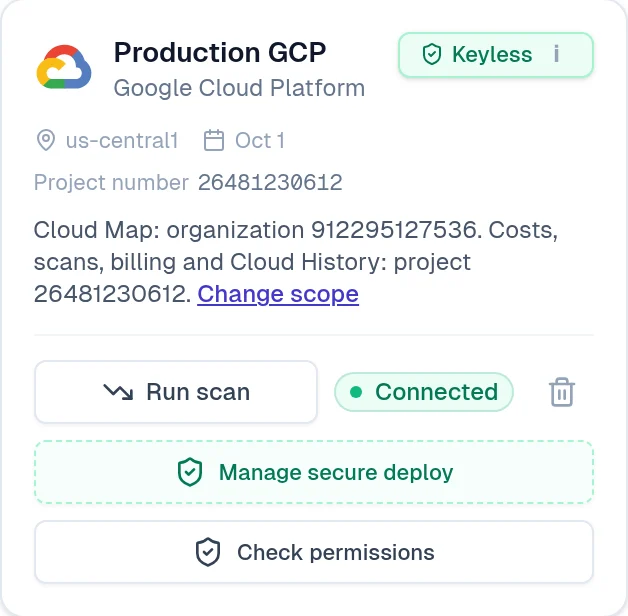The width and height of the screenshot is (628, 616).
Task: Click project number 26481230612 value
Action: click(x=270, y=183)
